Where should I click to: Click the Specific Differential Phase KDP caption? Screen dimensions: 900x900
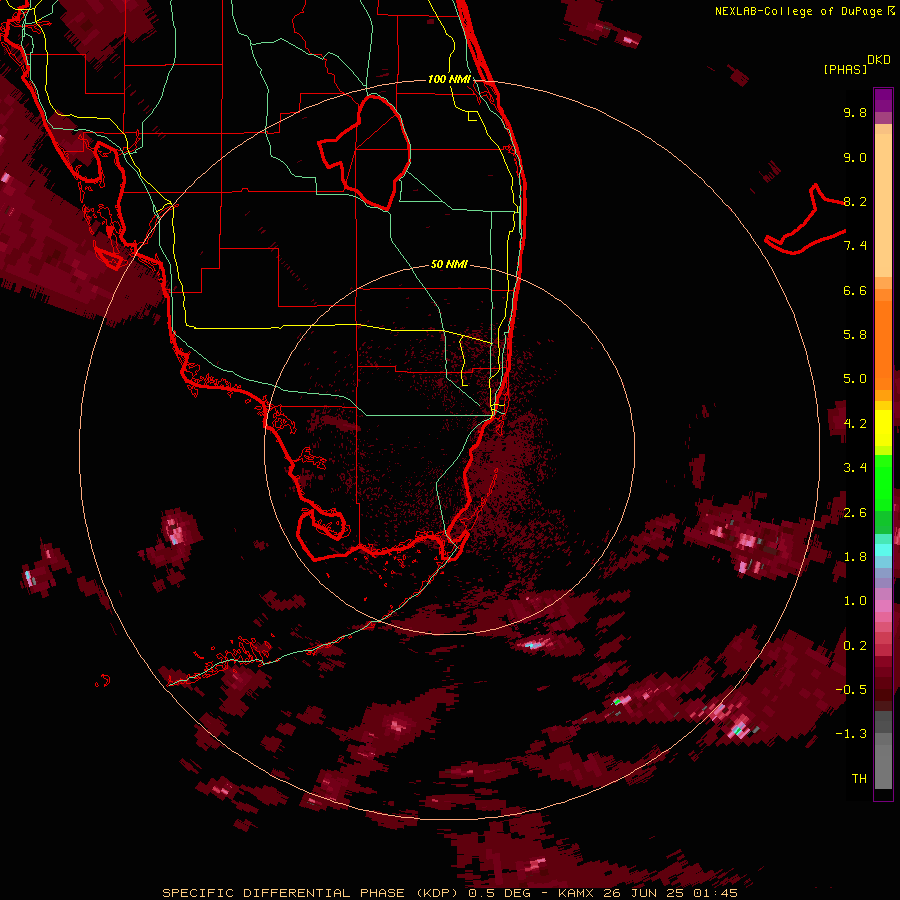coord(450,893)
